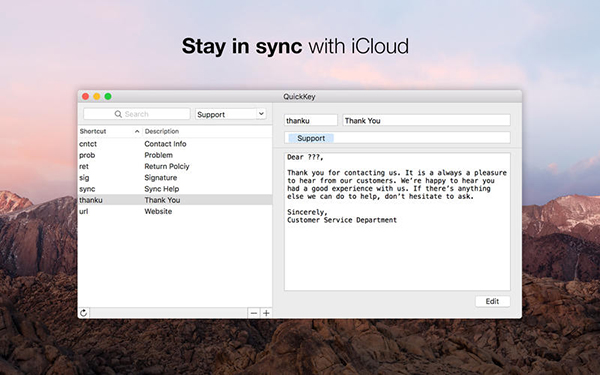Screen dimensions: 600x375
Task: Toggle sort arrow on Shortcut column
Action: tap(137, 131)
